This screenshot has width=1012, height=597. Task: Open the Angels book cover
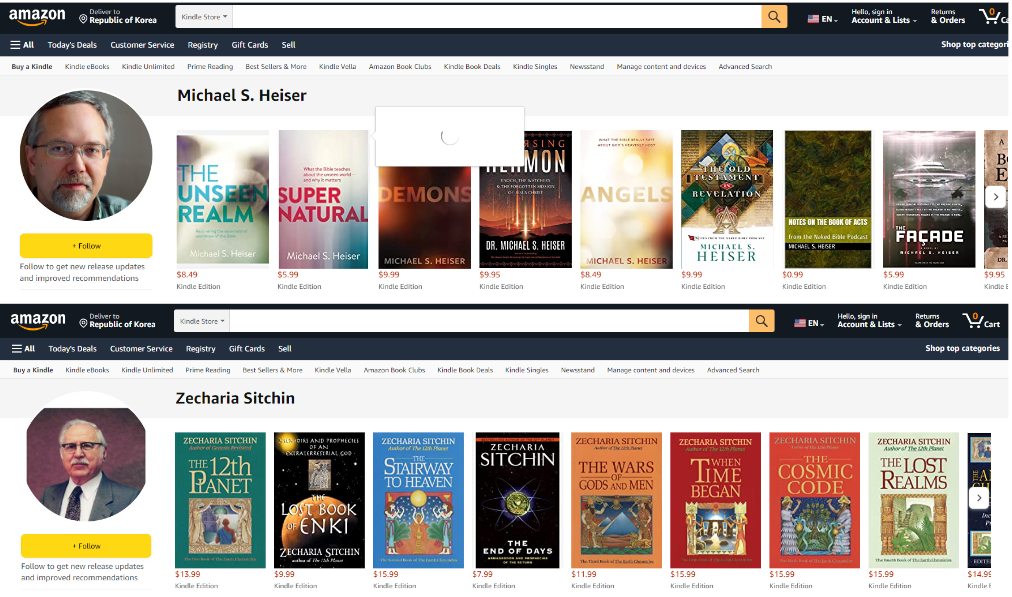click(x=626, y=199)
